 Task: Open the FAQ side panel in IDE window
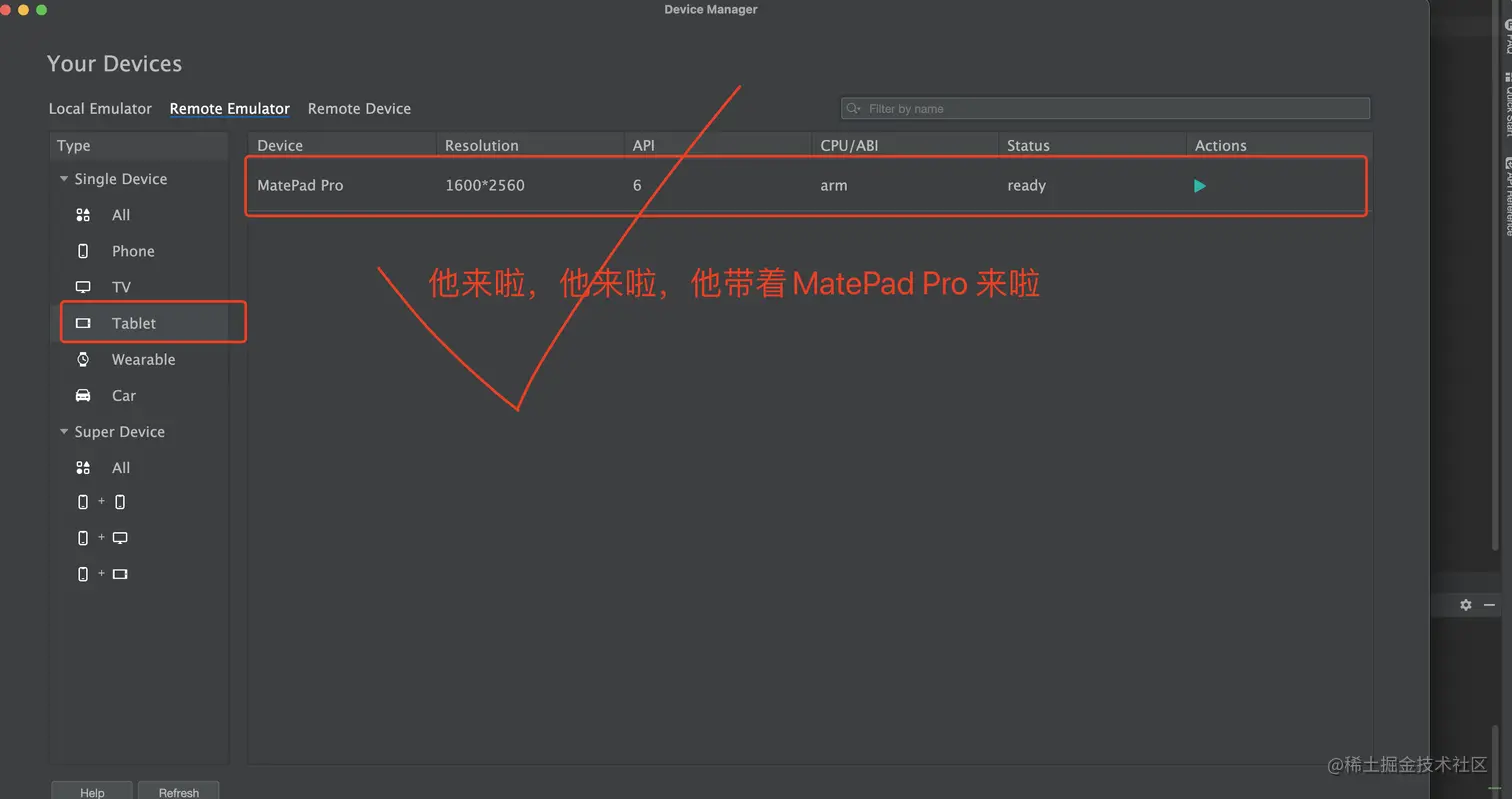(1507, 38)
